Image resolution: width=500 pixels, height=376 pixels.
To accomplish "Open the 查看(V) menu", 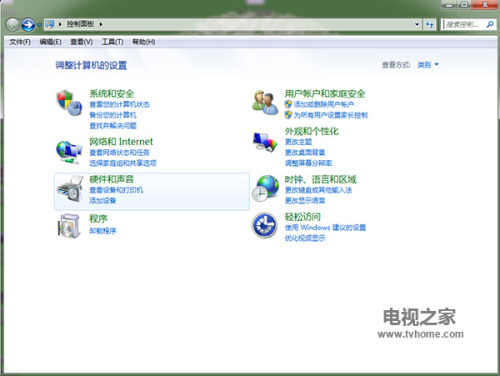I will click(81, 42).
